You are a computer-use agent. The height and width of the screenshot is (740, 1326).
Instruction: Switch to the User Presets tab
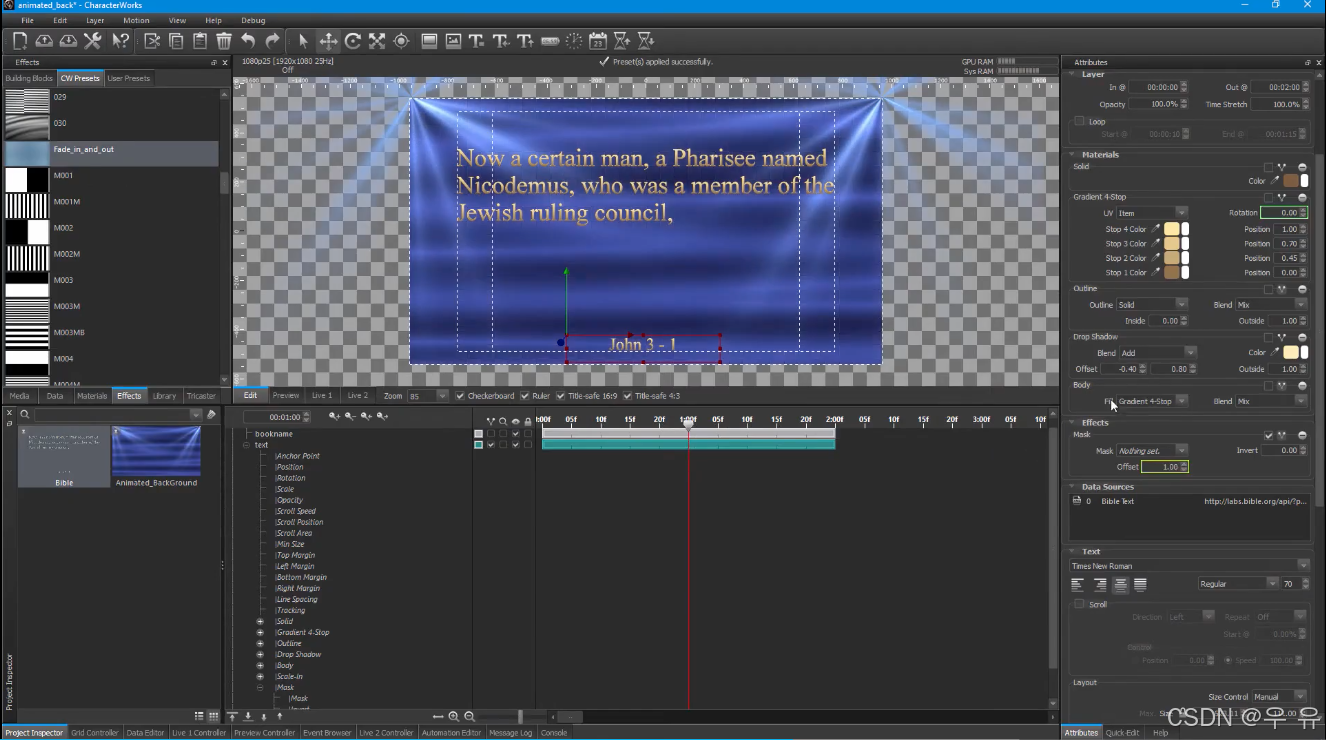pyautogui.click(x=129, y=78)
